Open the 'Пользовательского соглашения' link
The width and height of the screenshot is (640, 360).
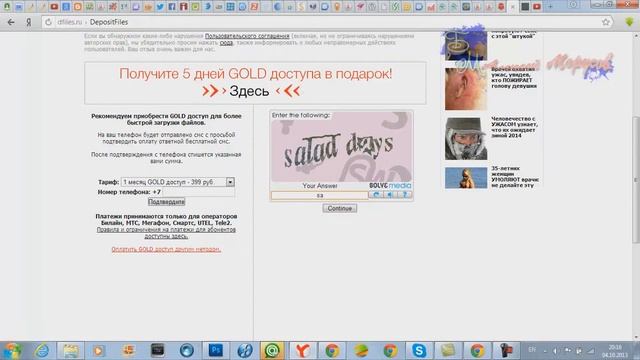[x=247, y=36]
